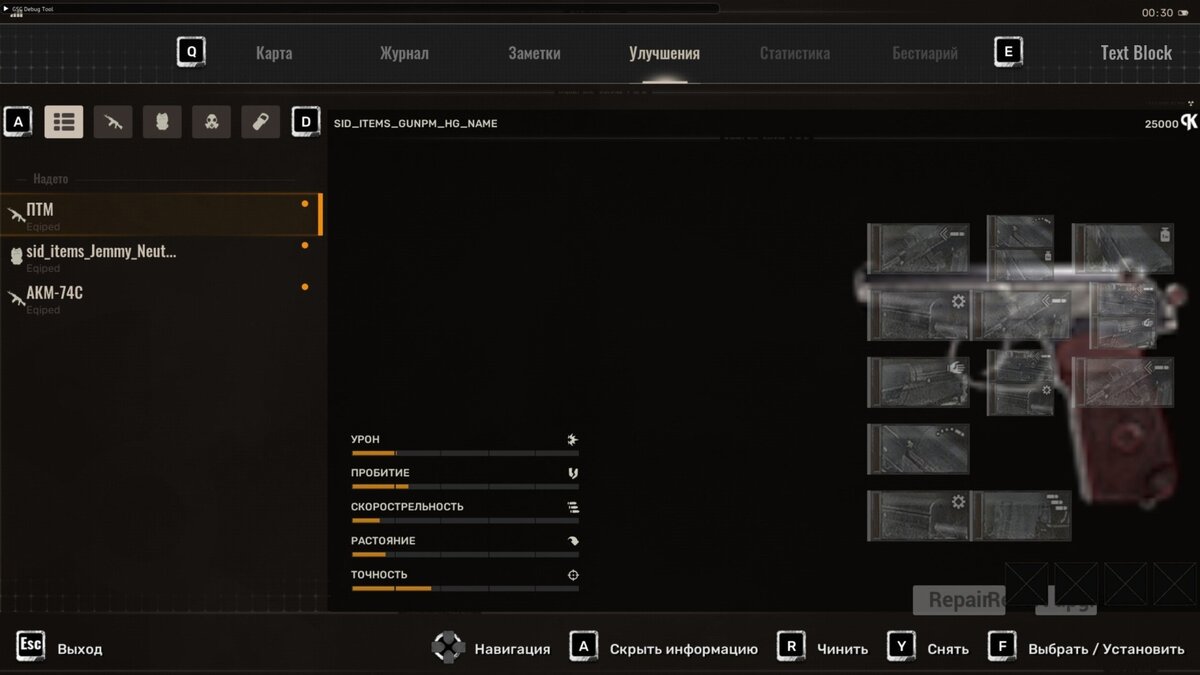The image size is (1200, 675).
Task: Click the last crossed-out empty slot box
Action: (1174, 584)
